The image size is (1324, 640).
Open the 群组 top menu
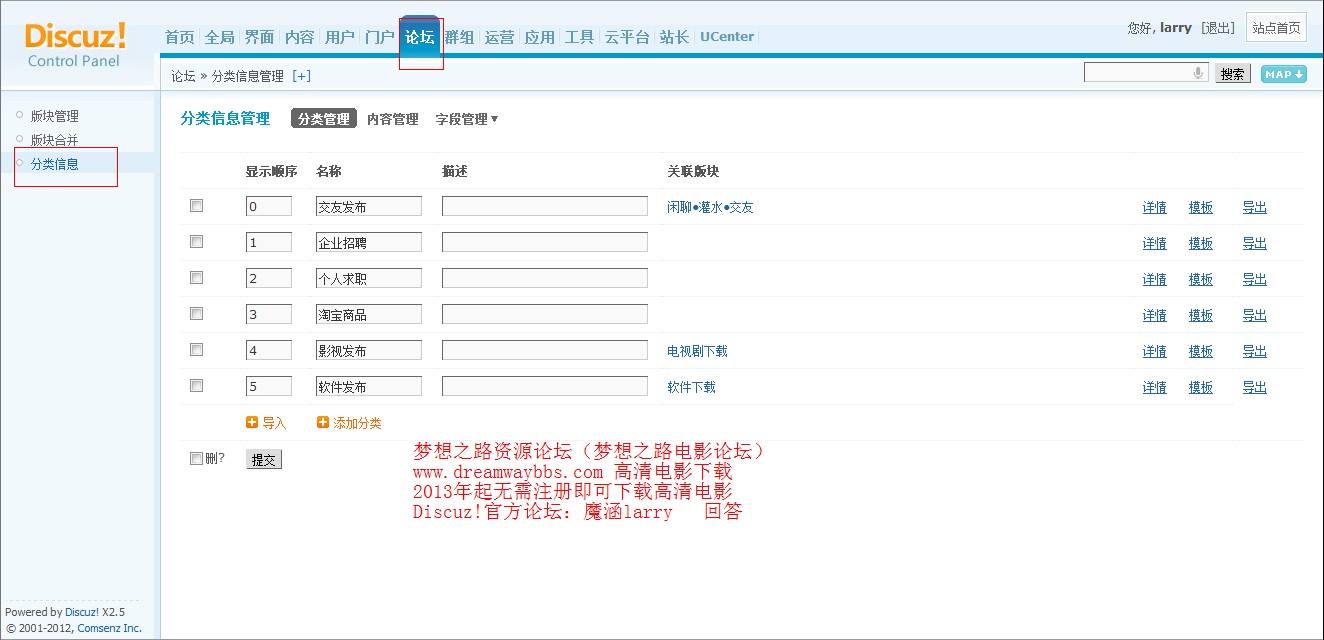click(x=460, y=37)
